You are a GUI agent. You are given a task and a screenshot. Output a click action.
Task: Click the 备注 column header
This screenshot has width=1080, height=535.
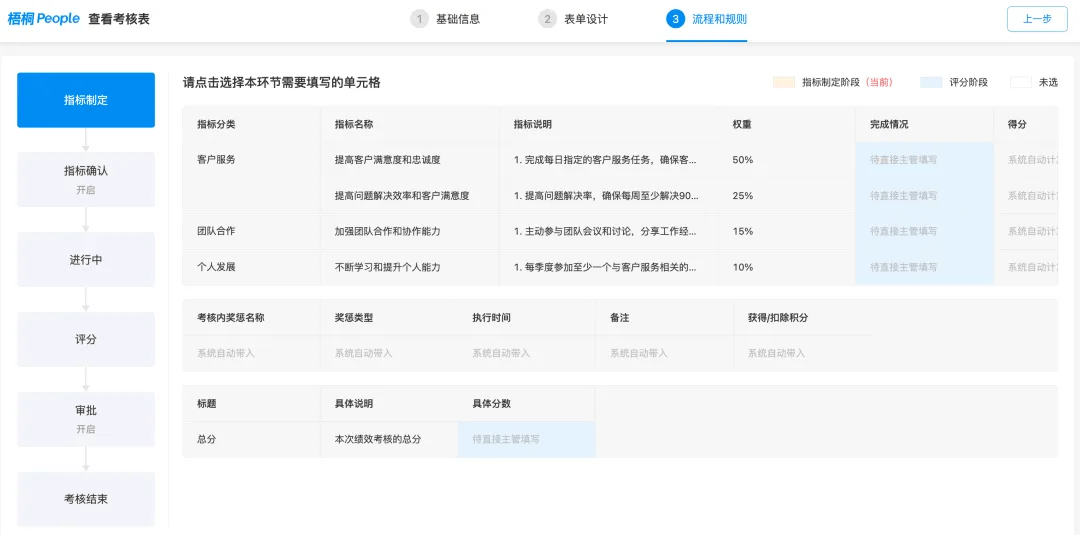[x=665, y=317]
